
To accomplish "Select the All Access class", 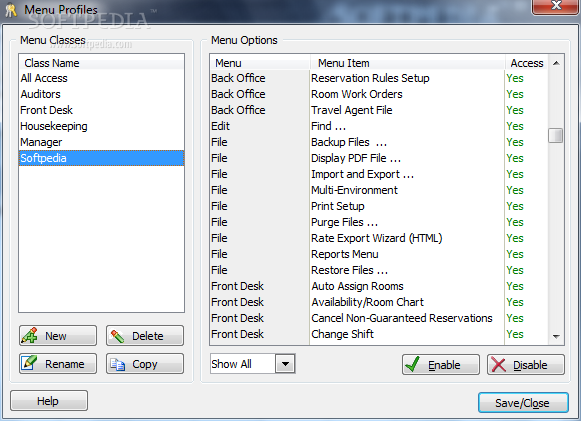I will pyautogui.click(x=101, y=78).
